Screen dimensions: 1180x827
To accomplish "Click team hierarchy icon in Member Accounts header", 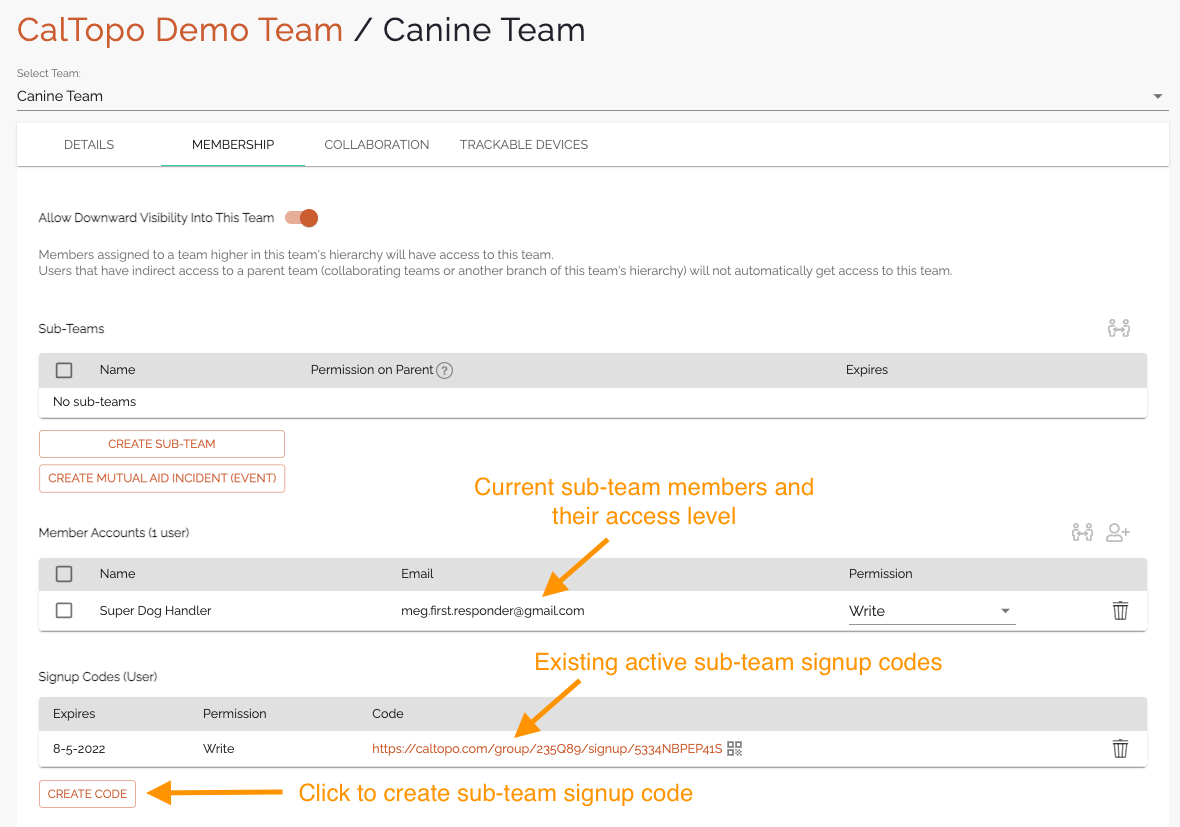I will pyautogui.click(x=1082, y=532).
